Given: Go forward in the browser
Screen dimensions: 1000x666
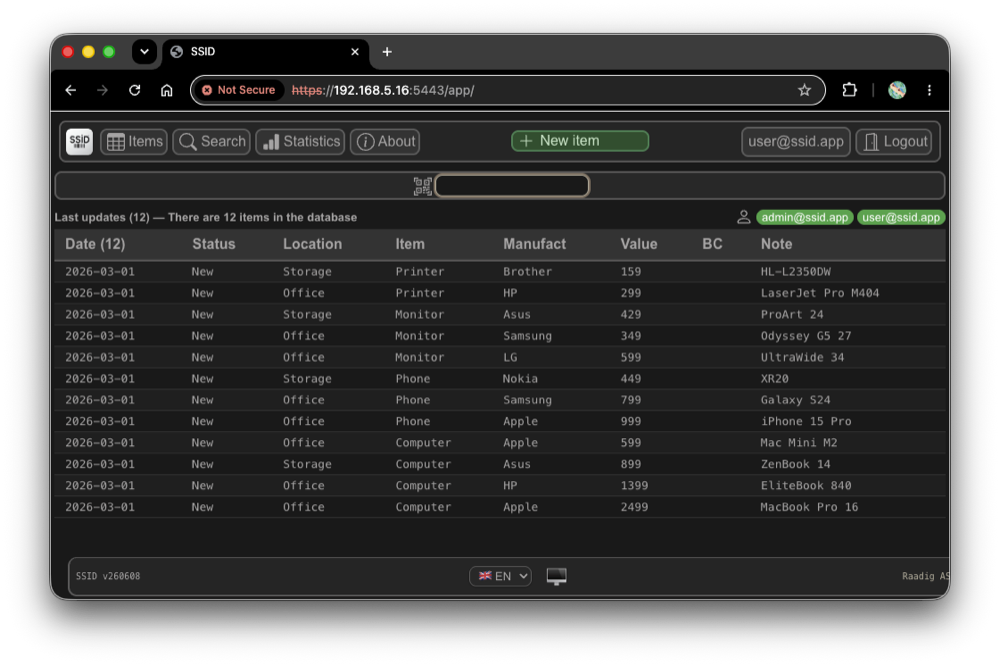Looking at the screenshot, I should 102,90.
